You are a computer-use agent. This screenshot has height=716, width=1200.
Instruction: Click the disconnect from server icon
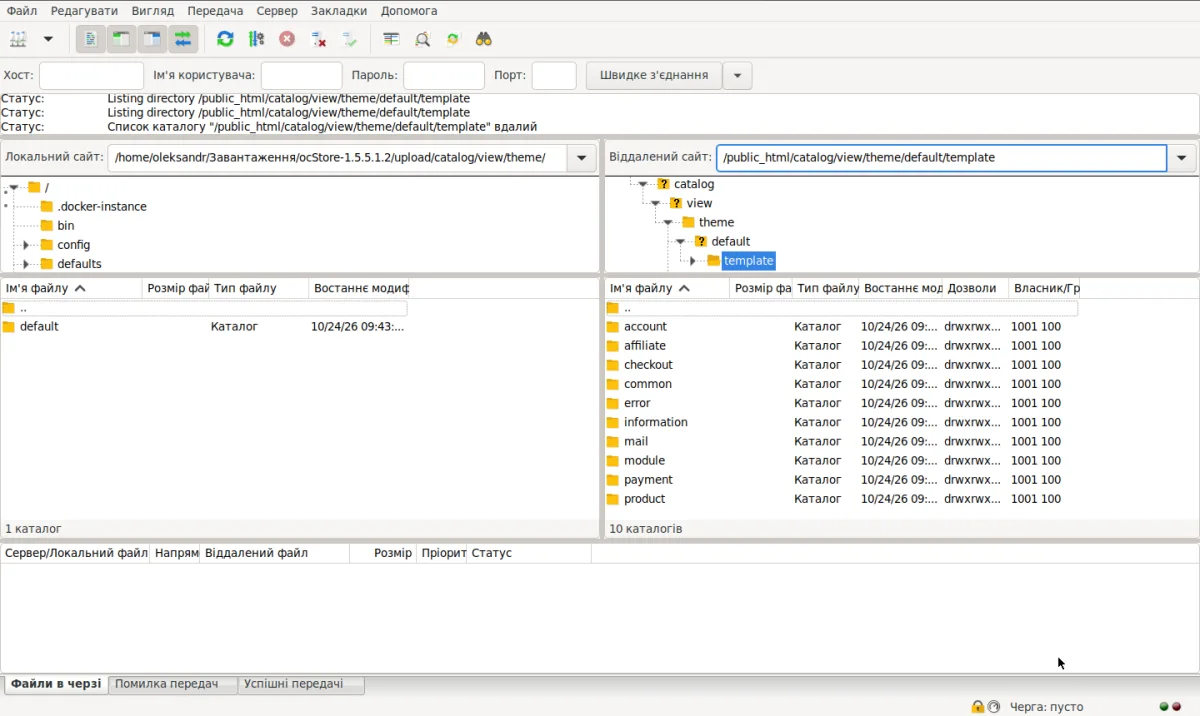coord(318,39)
